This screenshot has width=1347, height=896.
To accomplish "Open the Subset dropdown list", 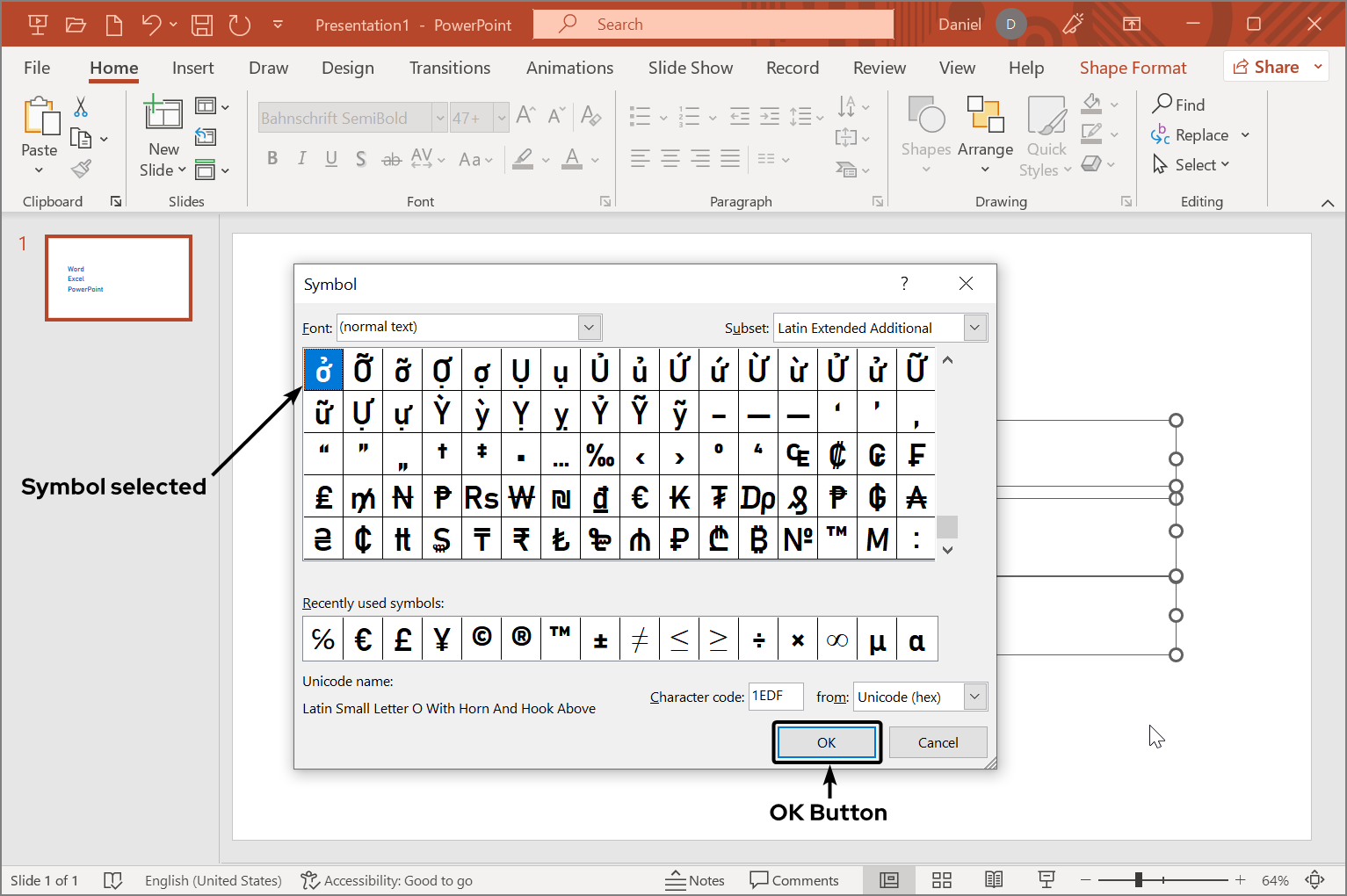I will [974, 328].
